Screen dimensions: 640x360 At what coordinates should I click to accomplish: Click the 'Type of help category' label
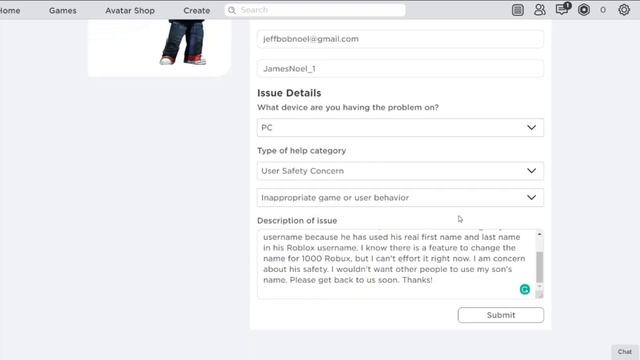point(302,151)
